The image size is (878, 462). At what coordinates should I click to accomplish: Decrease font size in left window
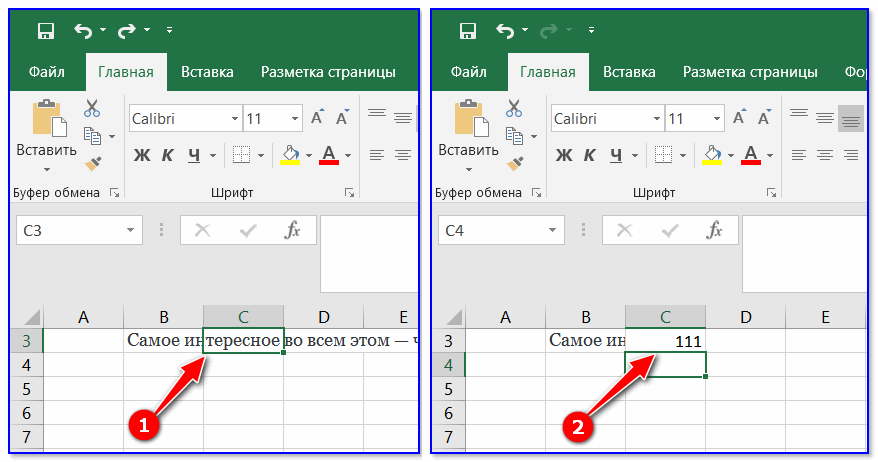click(342, 118)
